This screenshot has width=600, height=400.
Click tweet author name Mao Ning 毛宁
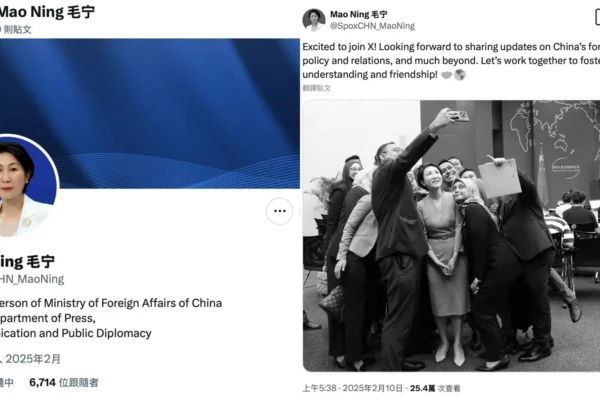359,14
